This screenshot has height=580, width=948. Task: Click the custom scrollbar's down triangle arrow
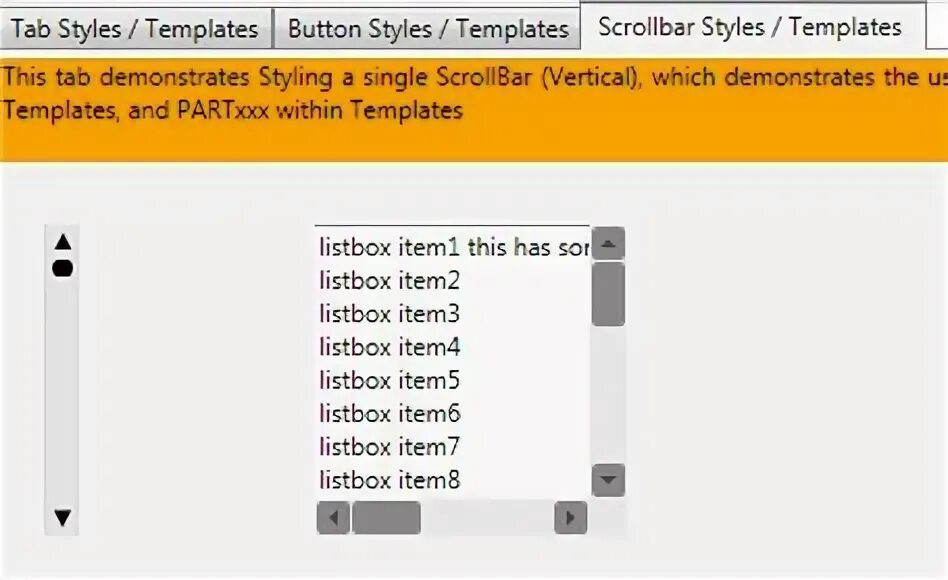click(x=63, y=517)
